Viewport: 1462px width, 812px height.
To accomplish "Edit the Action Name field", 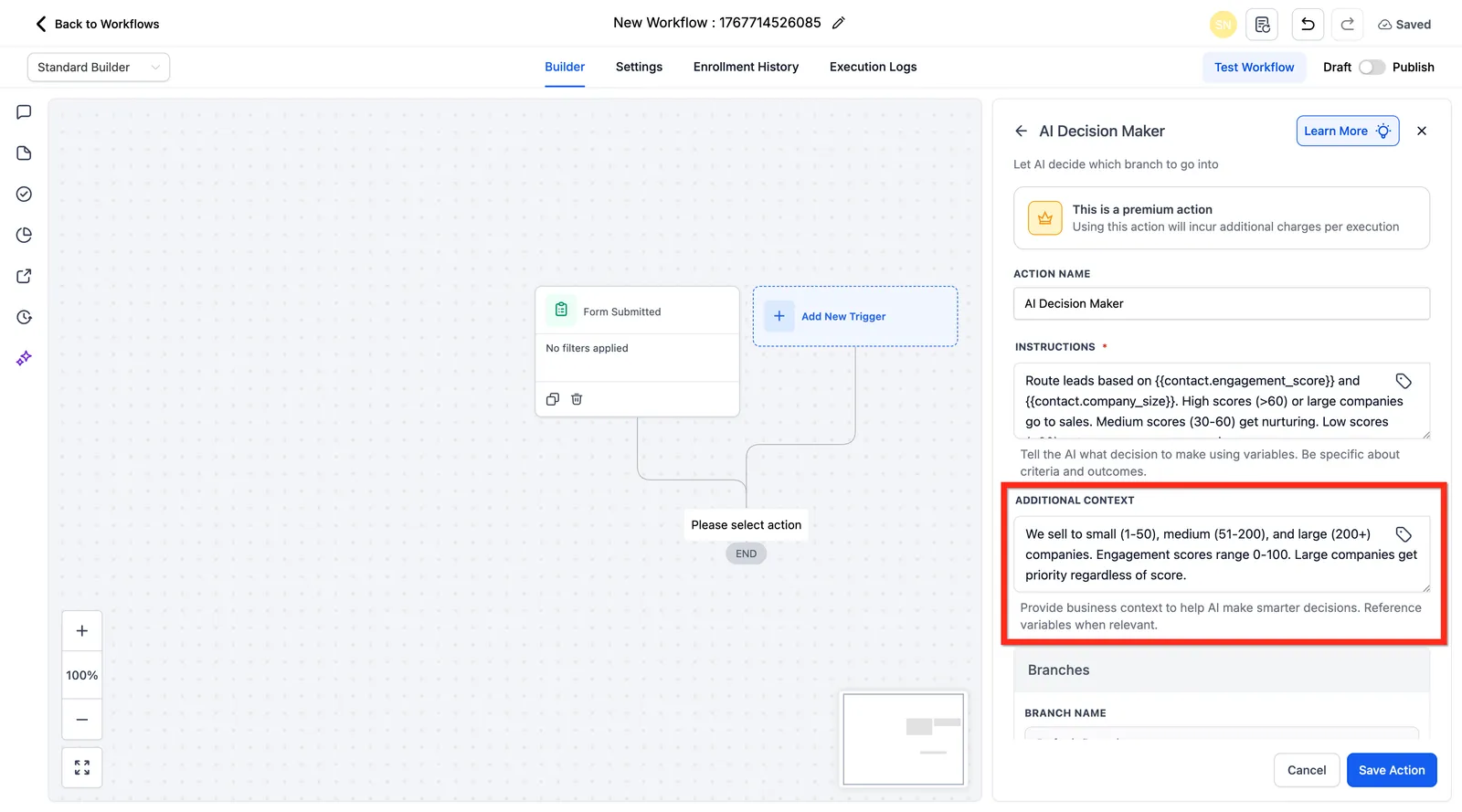I will coord(1222,304).
